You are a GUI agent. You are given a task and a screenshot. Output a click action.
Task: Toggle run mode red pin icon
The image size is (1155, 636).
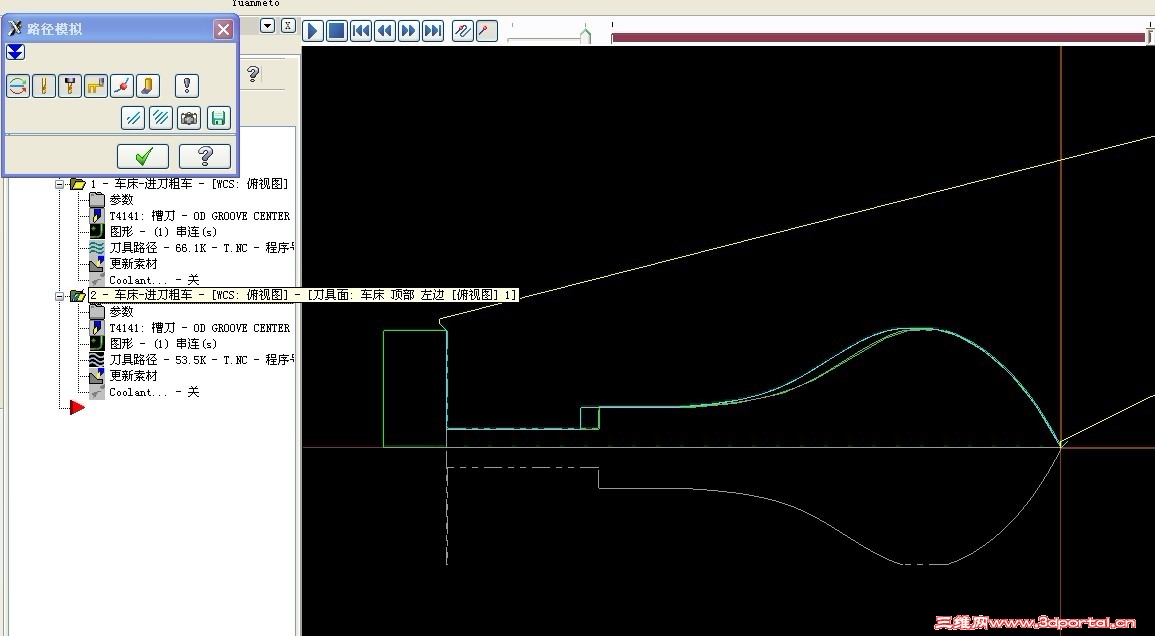[x=486, y=31]
